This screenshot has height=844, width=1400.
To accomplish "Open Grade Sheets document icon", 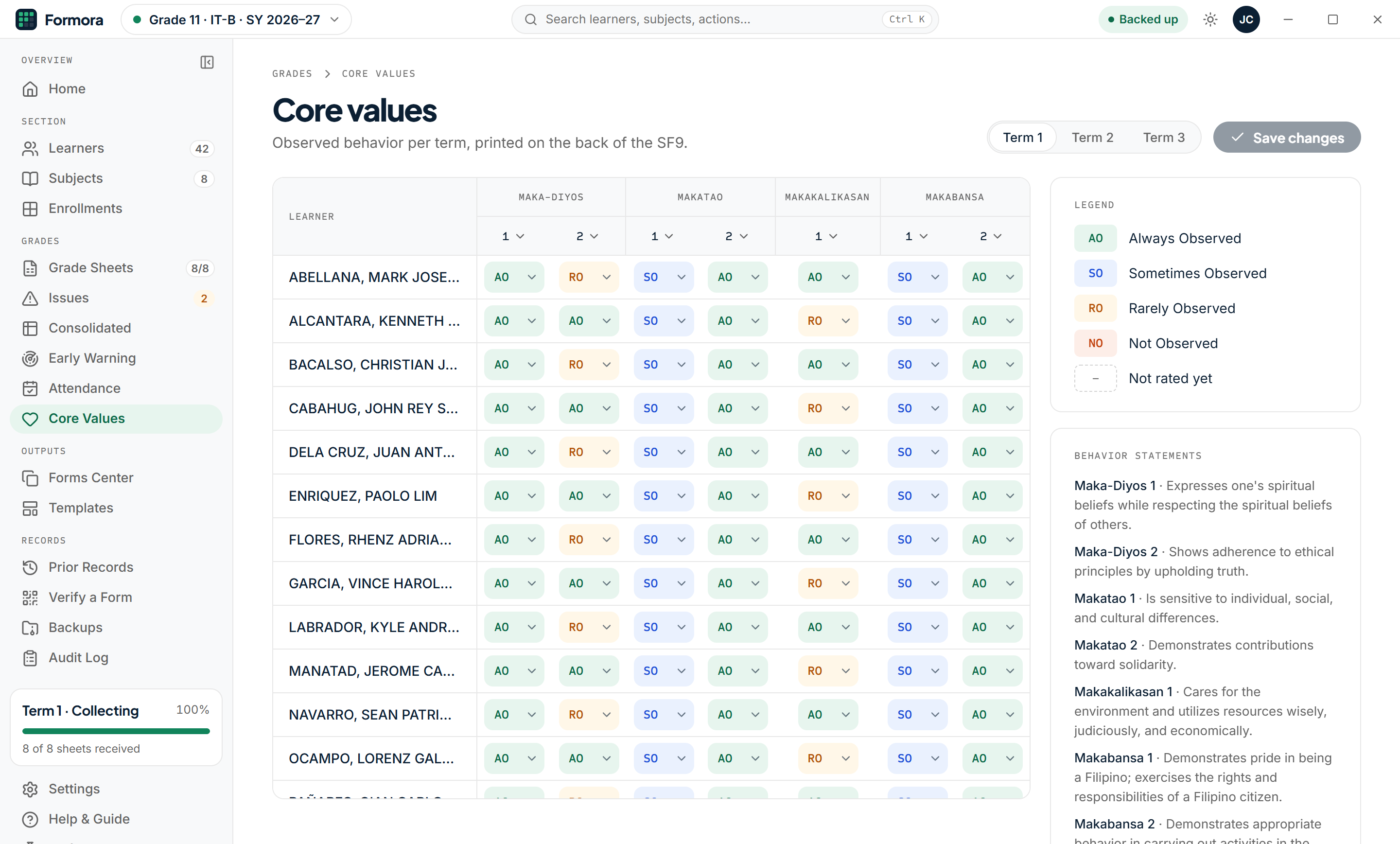I will point(30,268).
